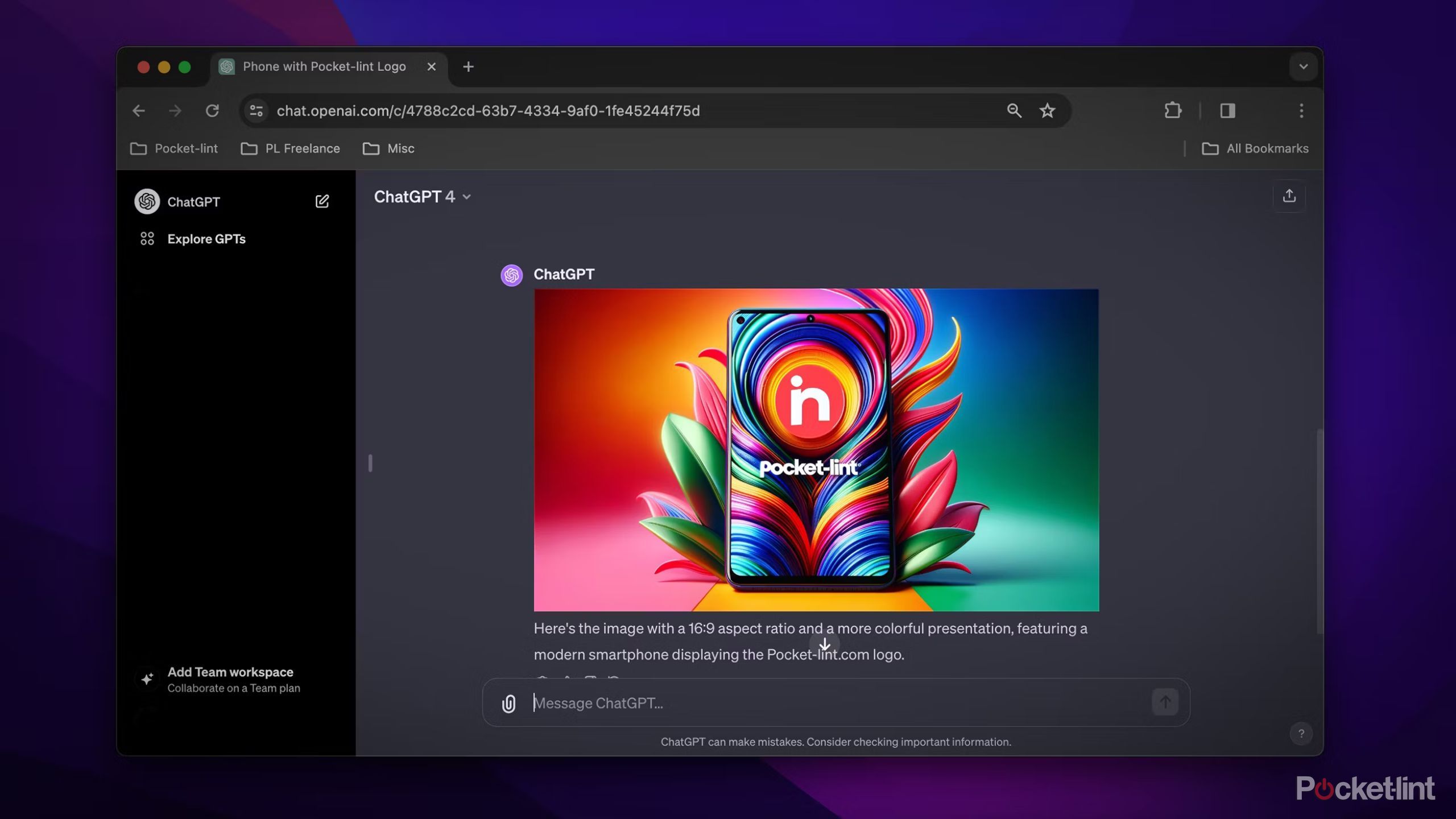Open Chrome three-dot menu
This screenshot has width=1456, height=819.
1301,110
